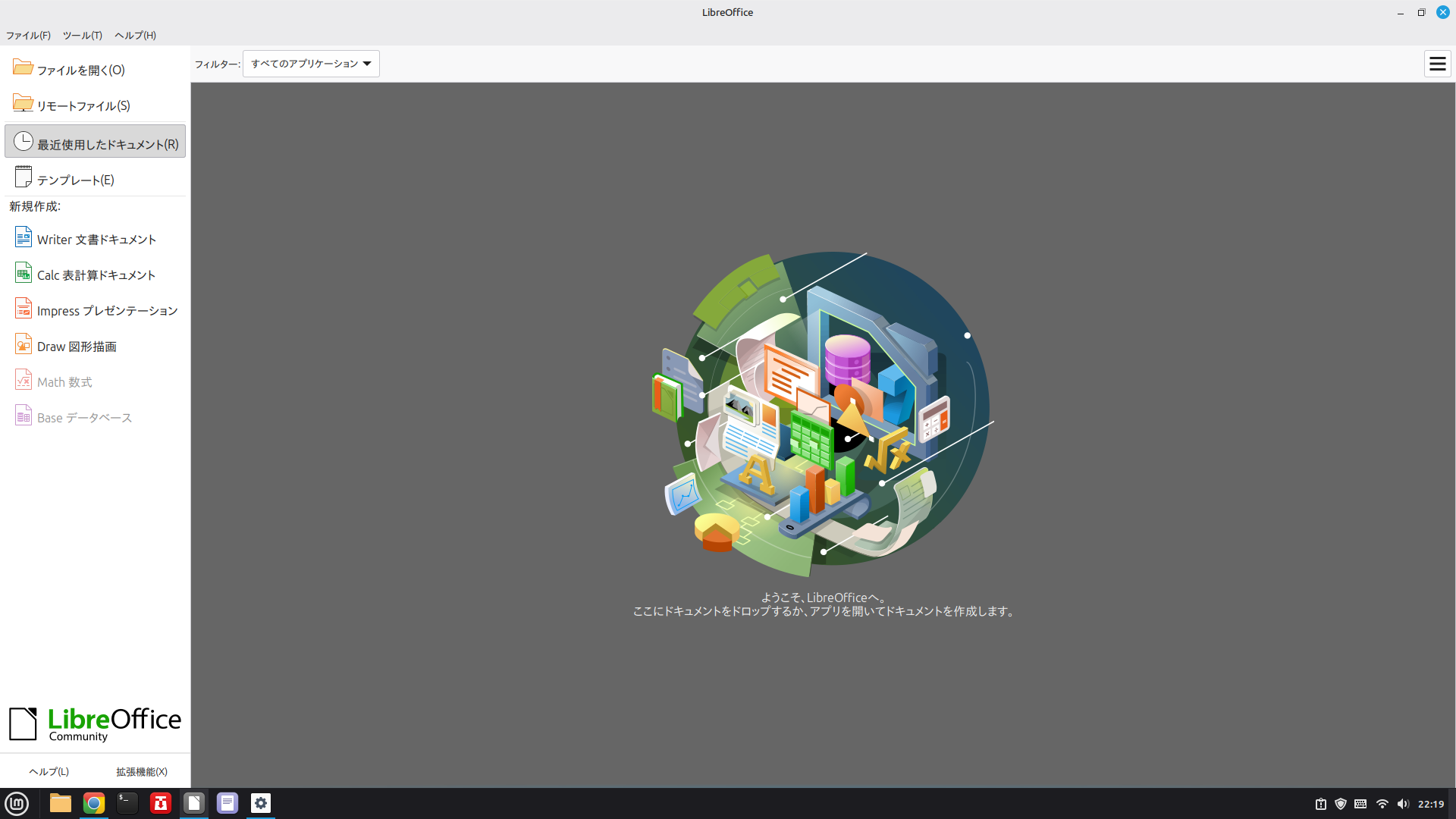Click the templates notepad icon

tap(24, 177)
